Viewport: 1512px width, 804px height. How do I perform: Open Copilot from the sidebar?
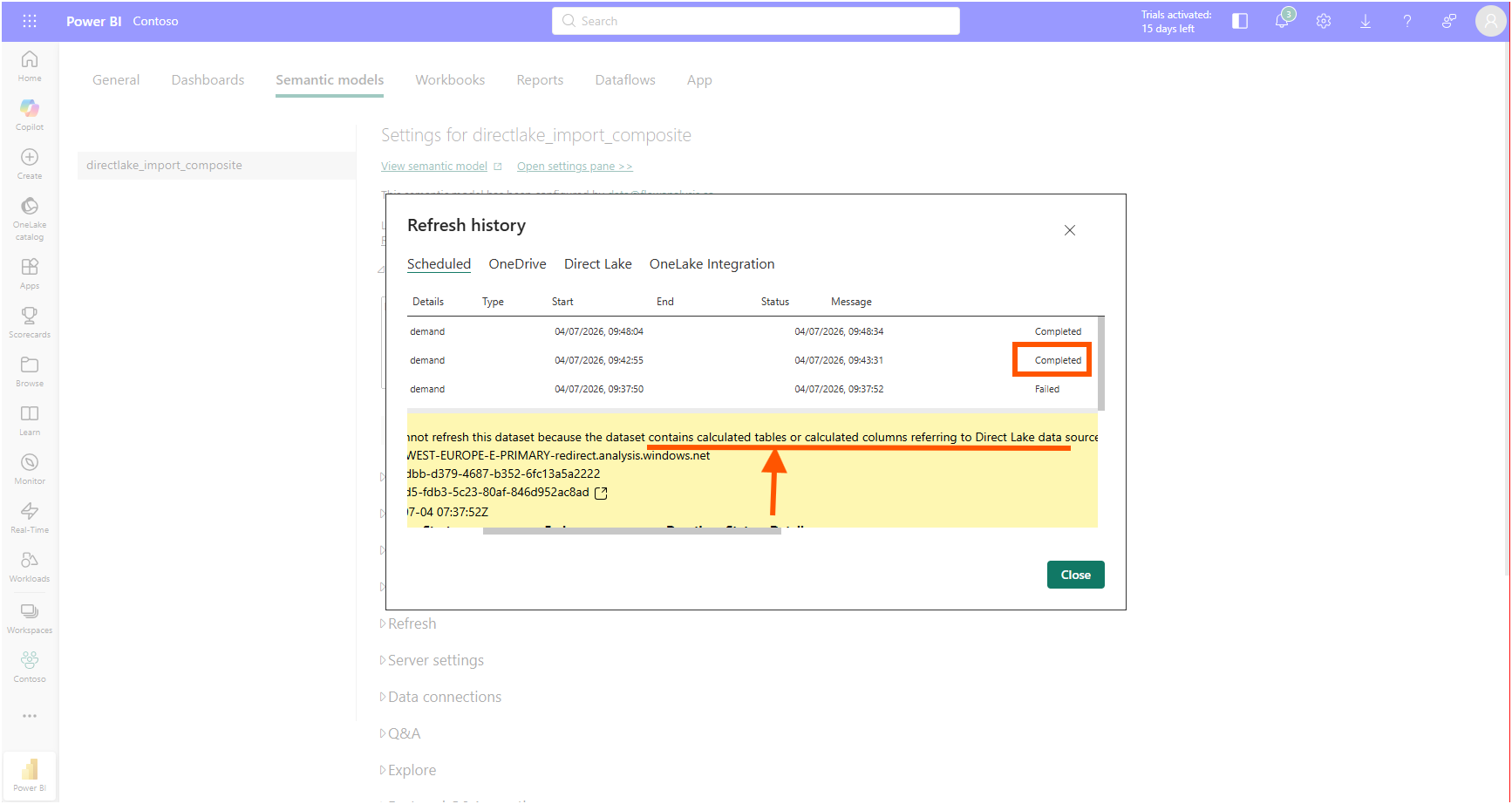point(30,115)
